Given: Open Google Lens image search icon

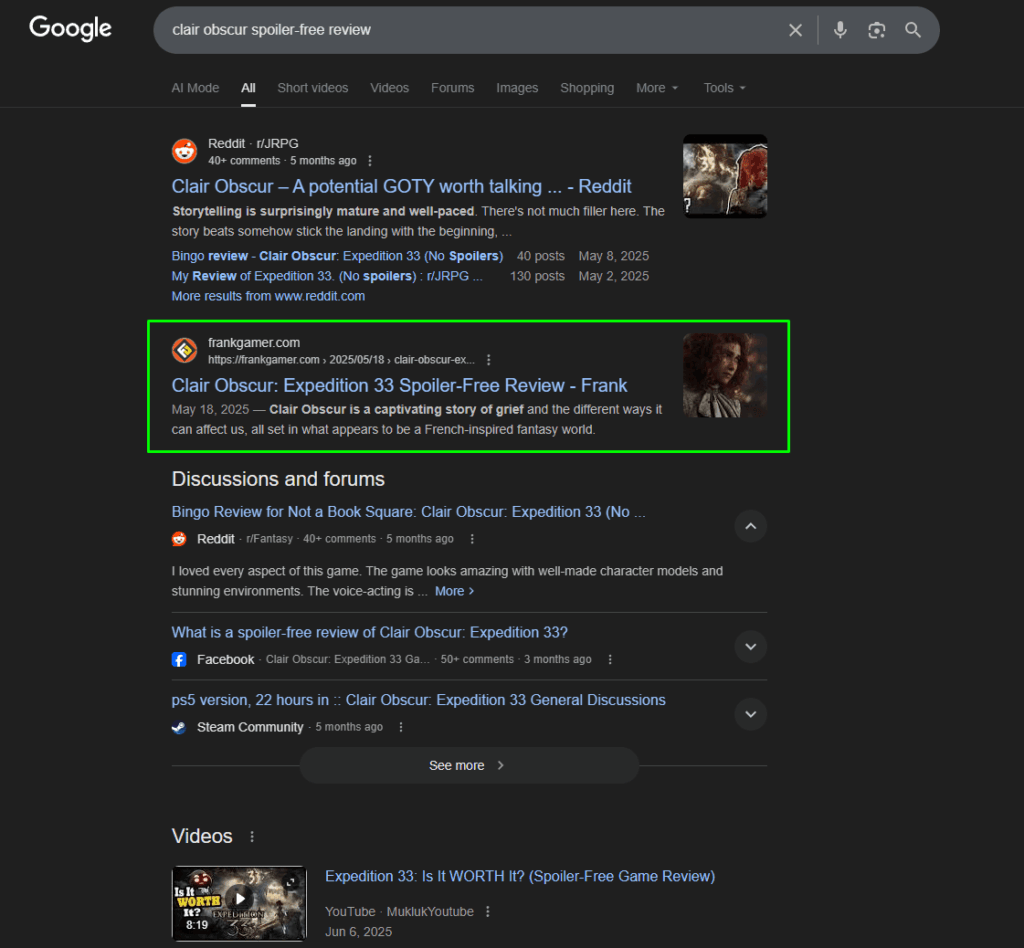Looking at the screenshot, I should (876, 30).
